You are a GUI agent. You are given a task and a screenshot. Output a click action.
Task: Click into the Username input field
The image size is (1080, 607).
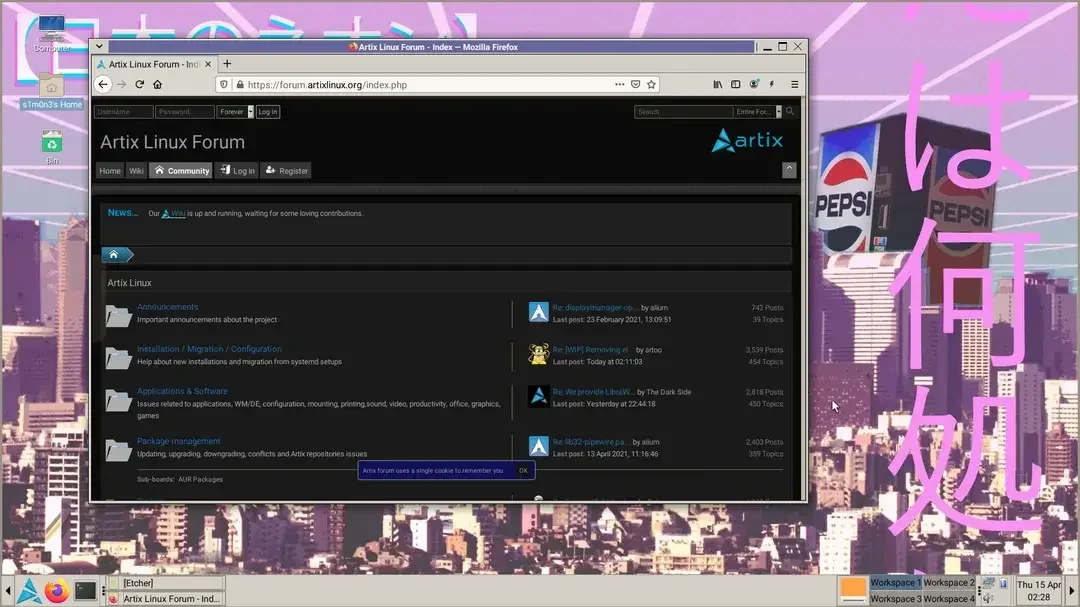point(124,112)
